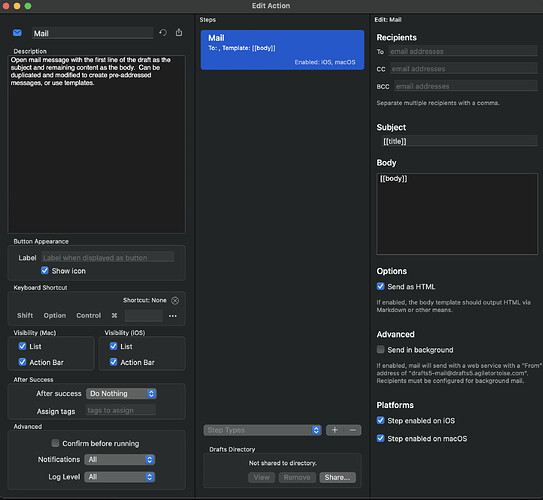Uncheck Step enabled on macOS

point(381,438)
